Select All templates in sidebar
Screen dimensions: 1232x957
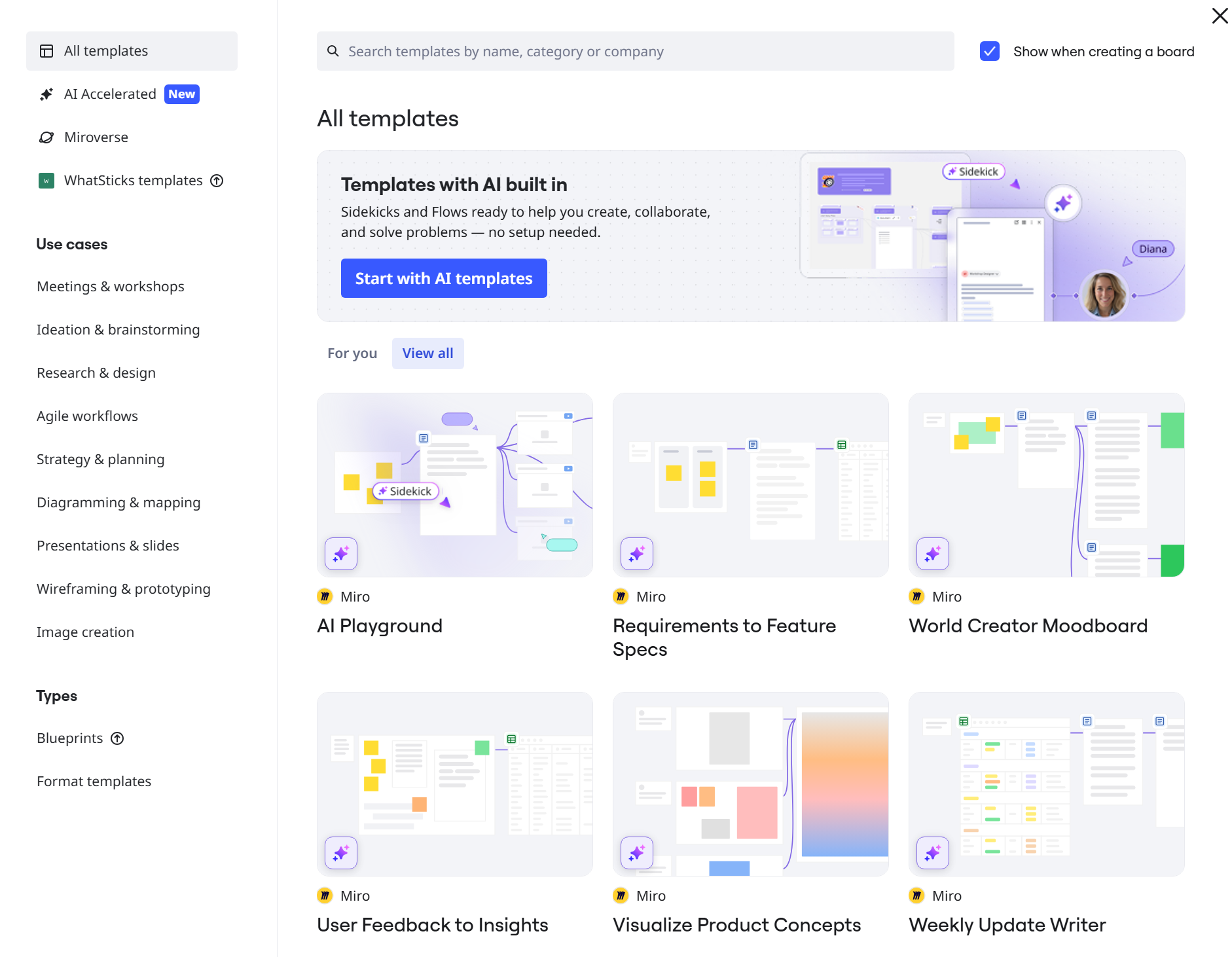point(132,51)
